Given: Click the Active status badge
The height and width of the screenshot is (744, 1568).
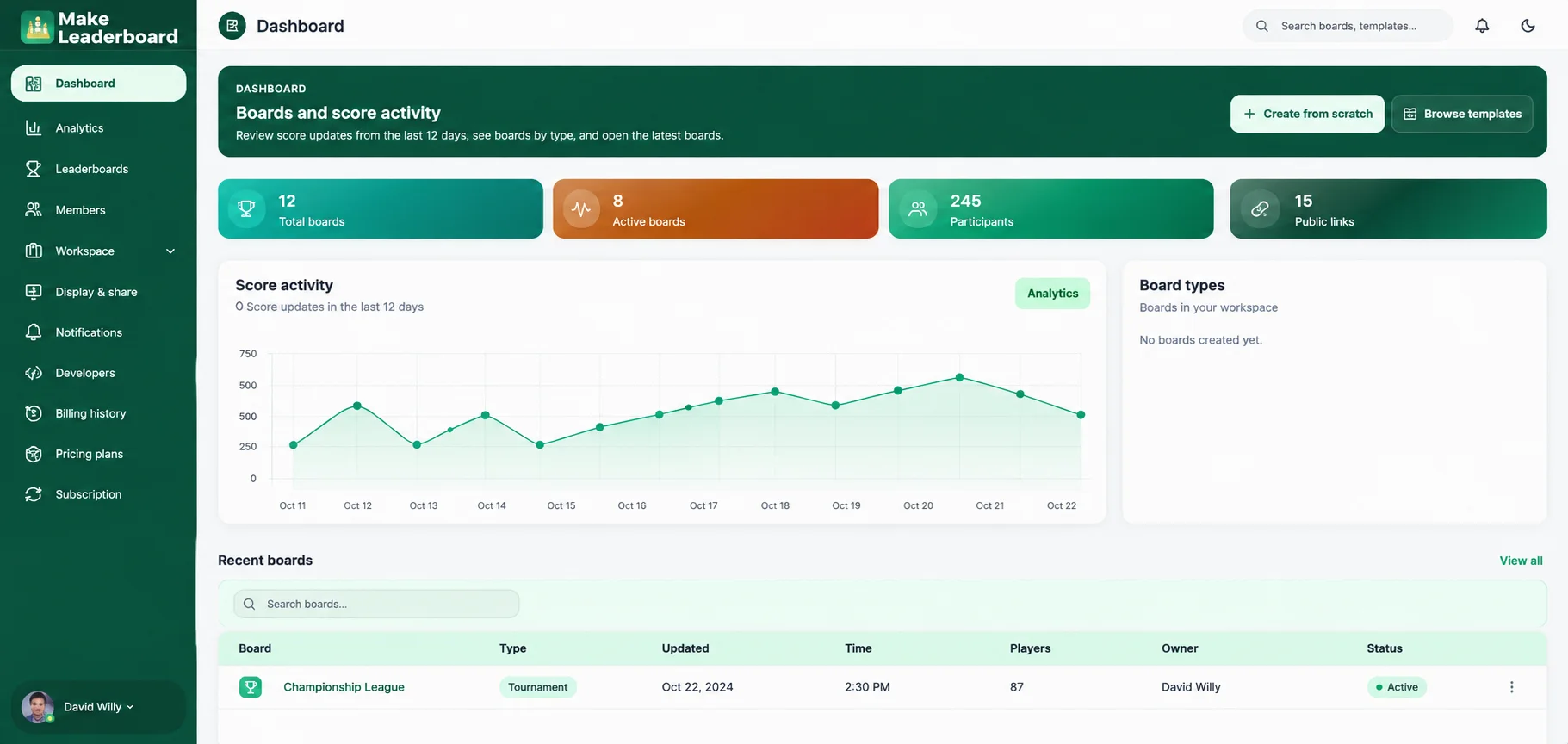Looking at the screenshot, I should coord(1397,687).
